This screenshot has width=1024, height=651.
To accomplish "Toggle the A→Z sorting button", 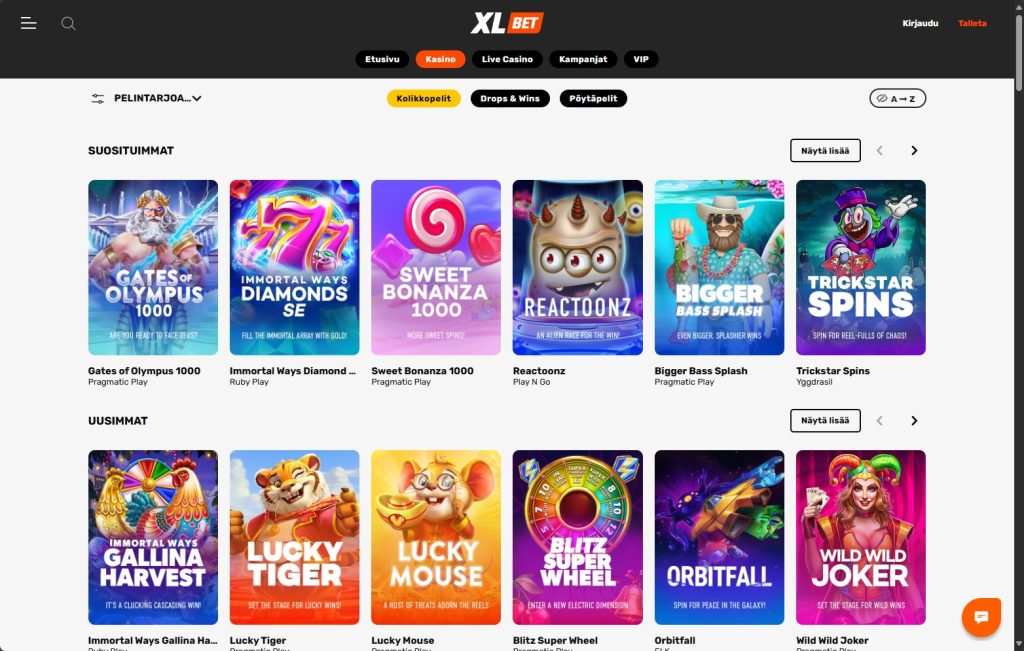I will tap(897, 98).
